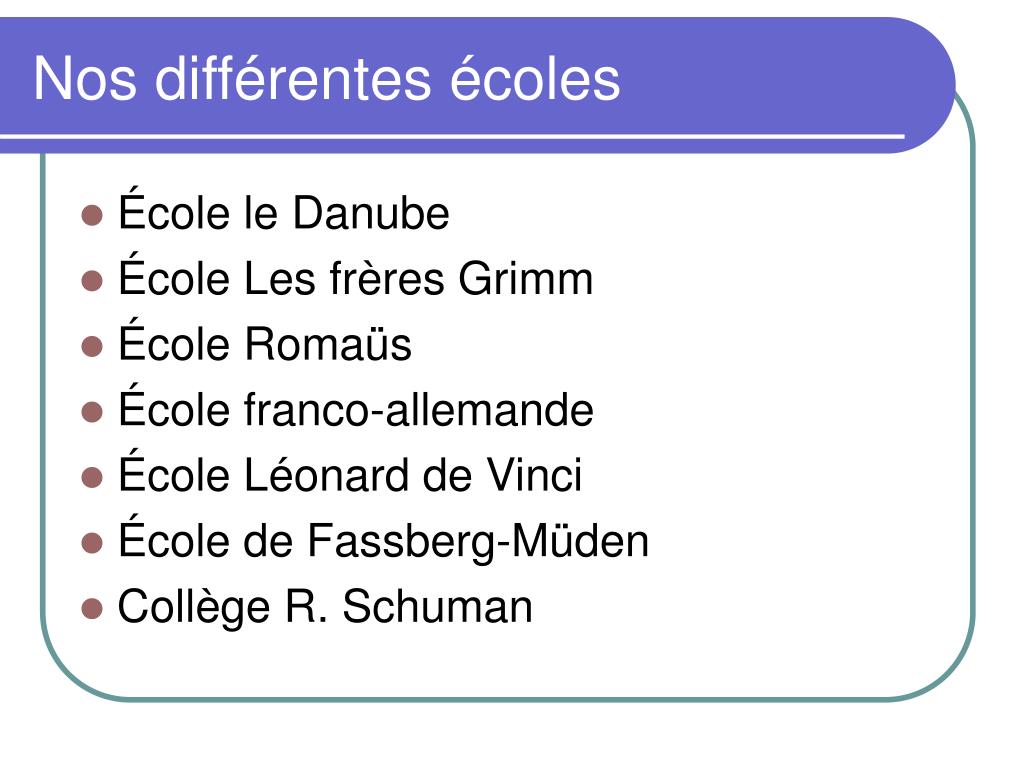The width and height of the screenshot is (1024, 768).
Task: Click the white underline beneath the title
Action: 452,136
